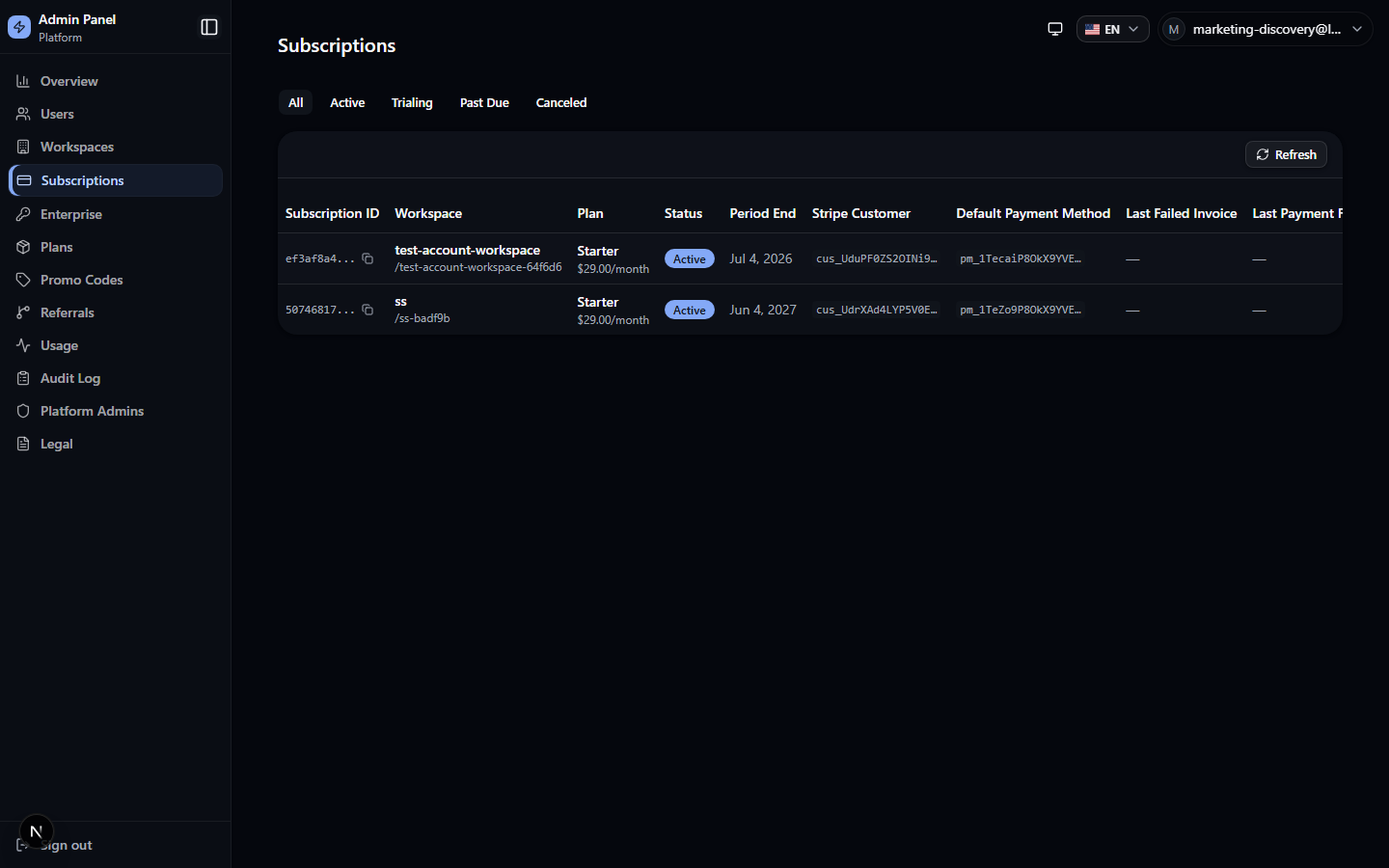Open Overview in the sidebar
The width and height of the screenshot is (1389, 868).
[116, 81]
